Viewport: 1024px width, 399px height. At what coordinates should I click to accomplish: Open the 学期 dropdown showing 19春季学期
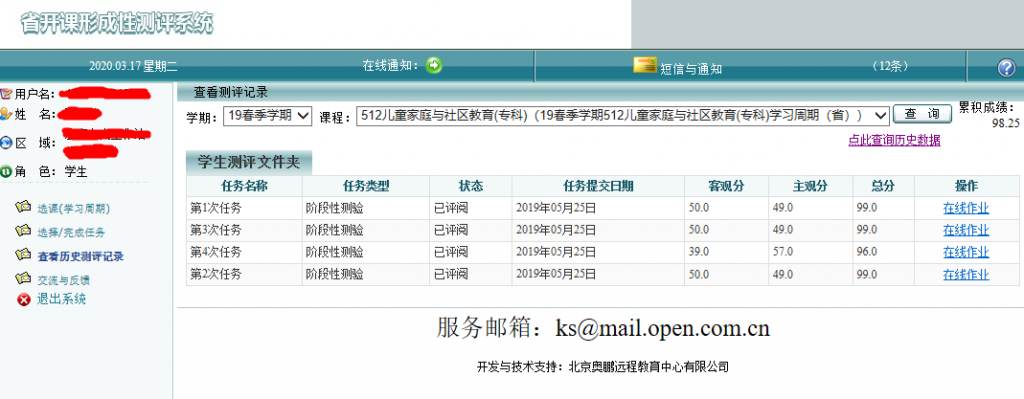268,116
